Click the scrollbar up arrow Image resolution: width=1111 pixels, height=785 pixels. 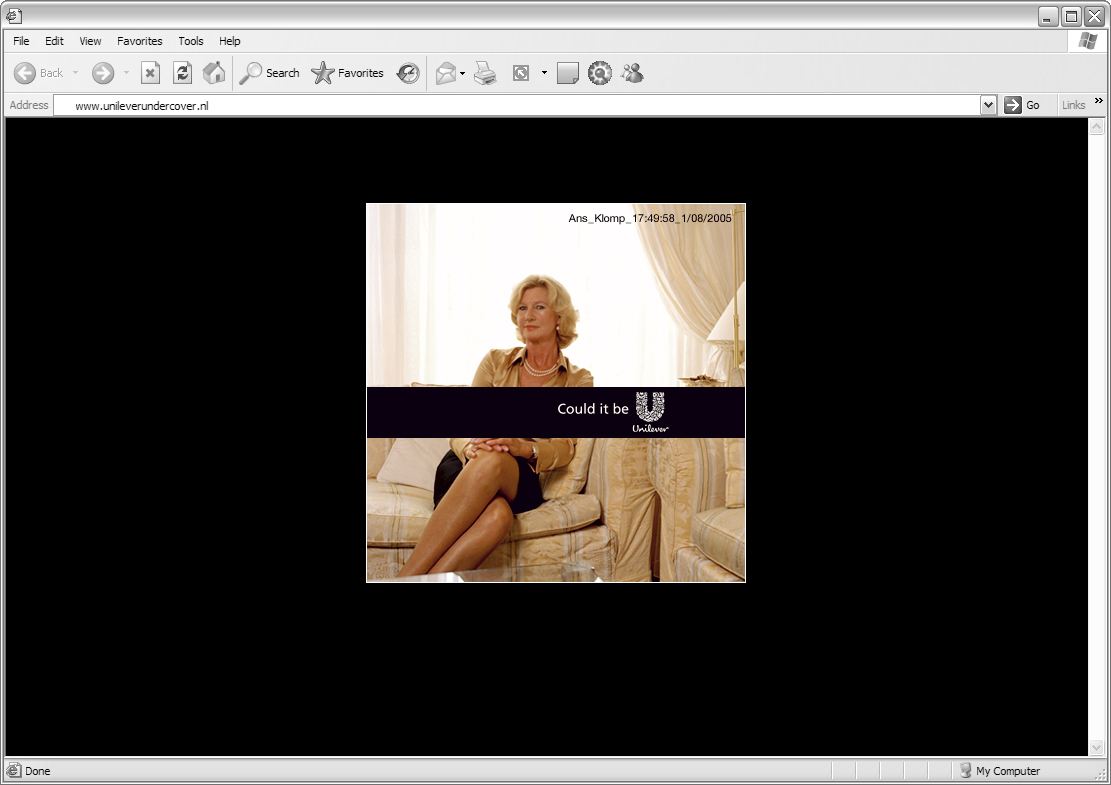point(1096,127)
